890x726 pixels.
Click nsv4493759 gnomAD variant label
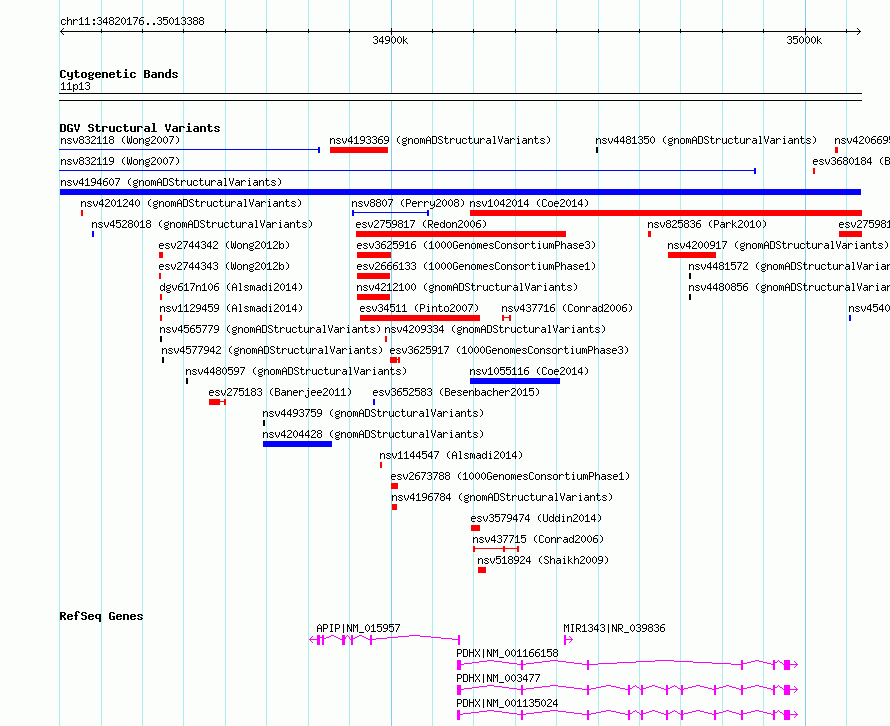pos(373,413)
